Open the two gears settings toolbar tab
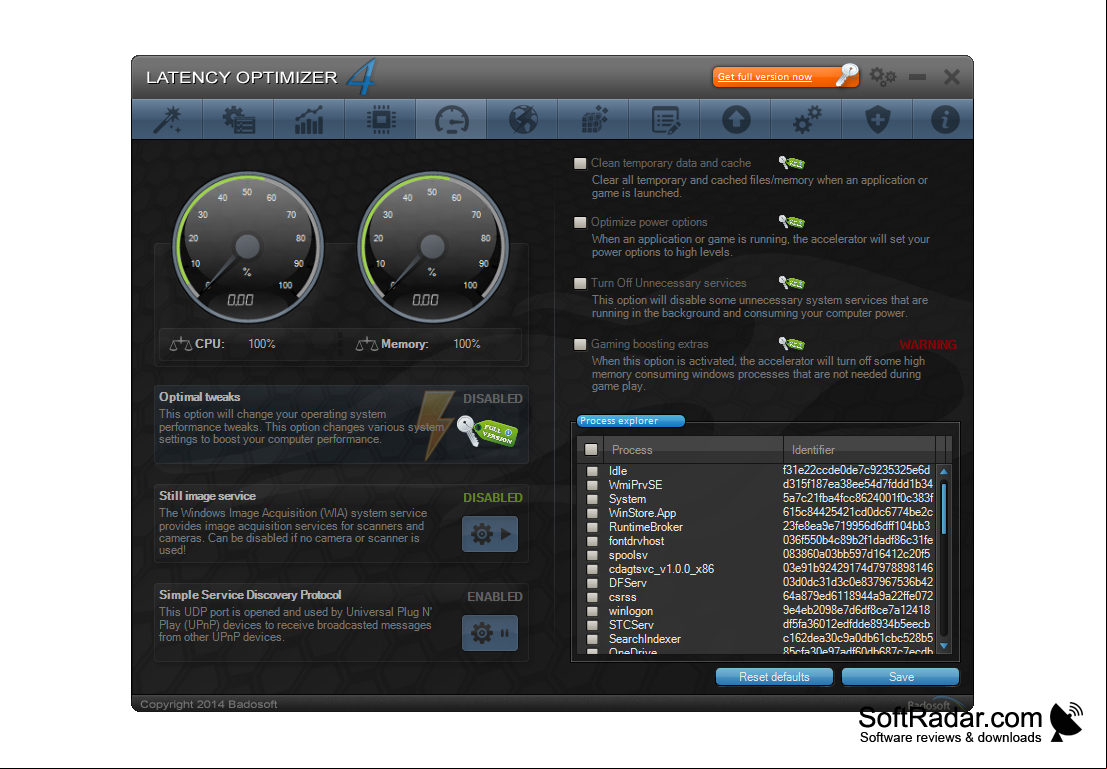 click(x=807, y=119)
